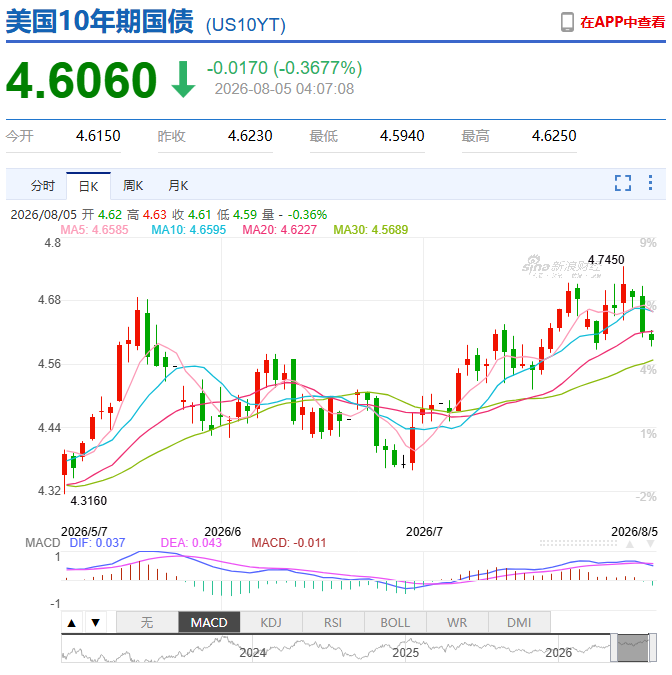The image size is (672, 675).
Task: Click the dotted drag handle above MACD panel
Action: pos(578,544)
